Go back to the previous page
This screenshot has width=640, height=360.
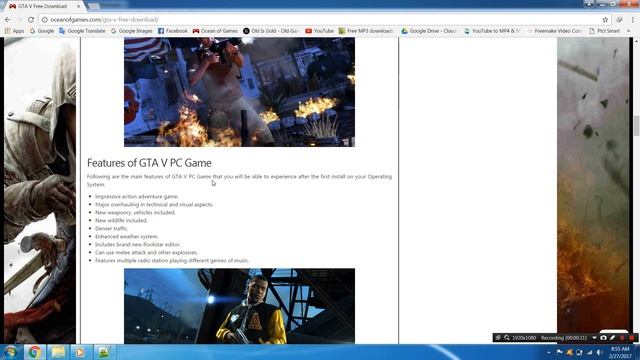tap(8, 20)
